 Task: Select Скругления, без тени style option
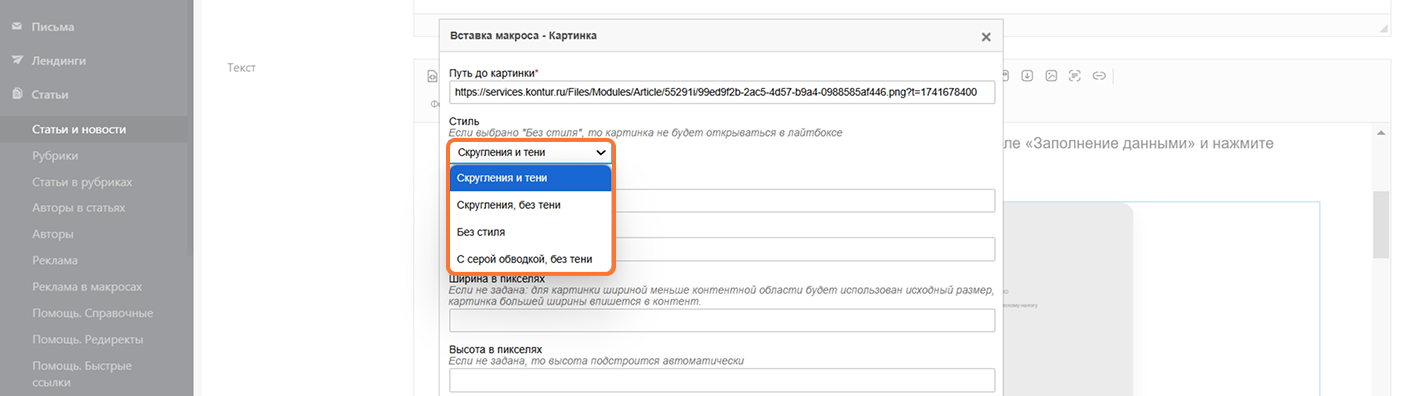tap(530, 205)
